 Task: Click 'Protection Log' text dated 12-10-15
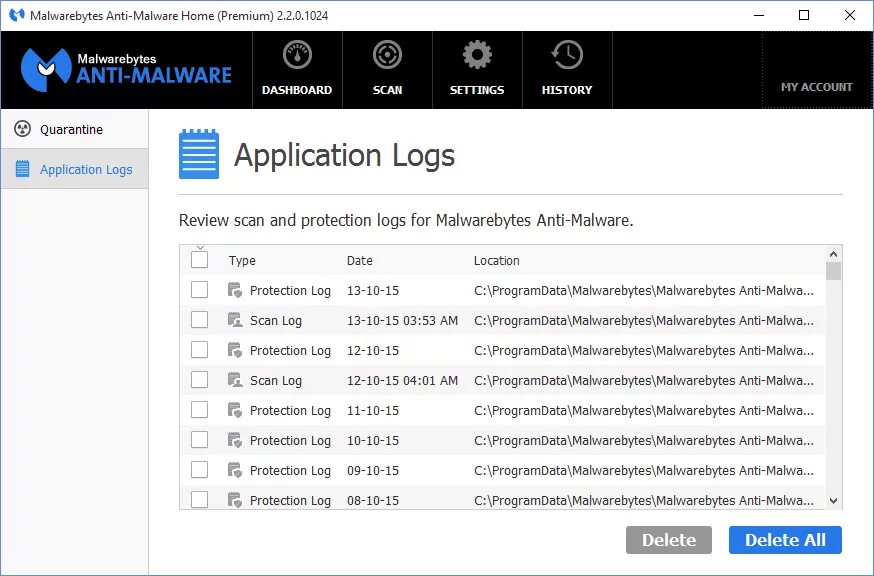tap(290, 351)
